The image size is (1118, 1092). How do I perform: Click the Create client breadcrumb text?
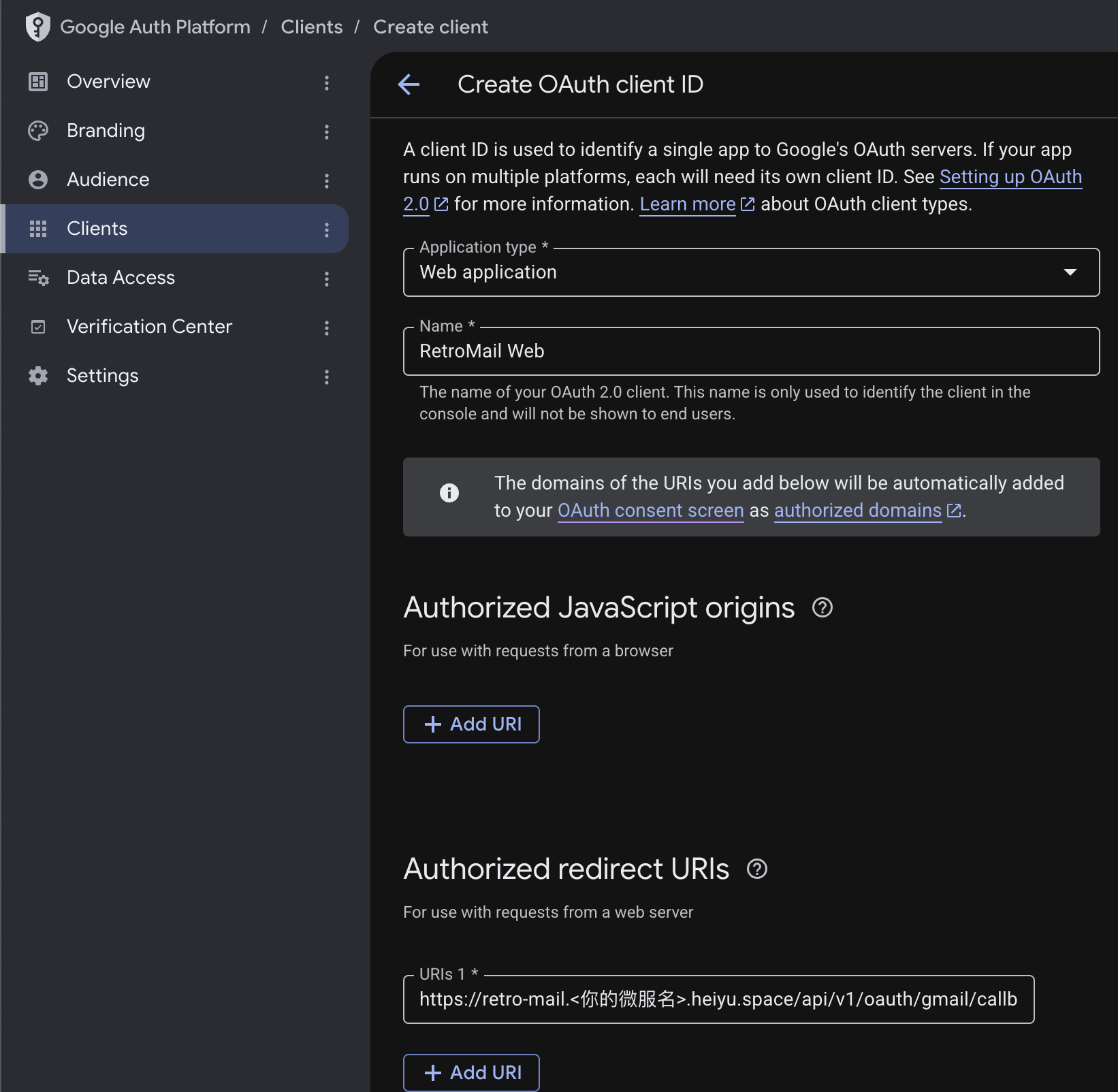click(x=430, y=27)
